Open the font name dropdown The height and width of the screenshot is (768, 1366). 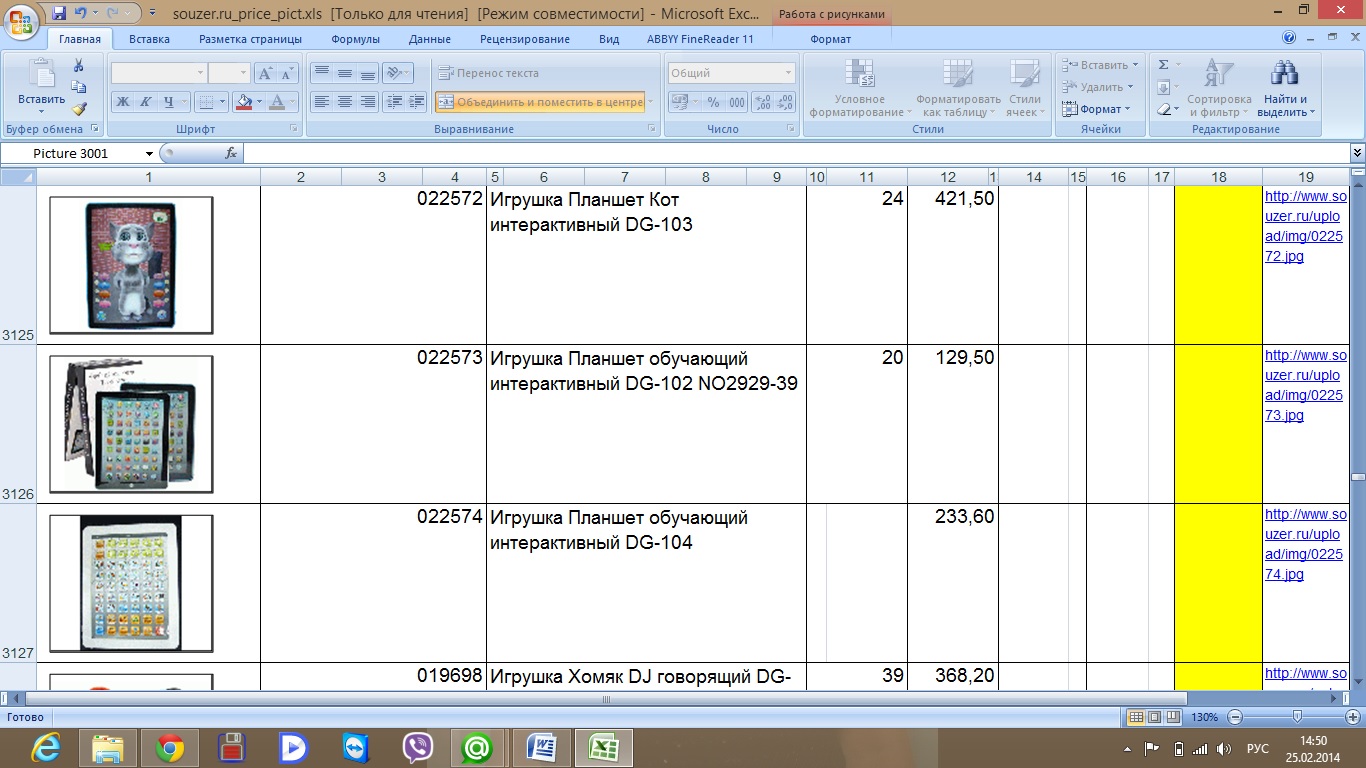pyautogui.click(x=200, y=73)
